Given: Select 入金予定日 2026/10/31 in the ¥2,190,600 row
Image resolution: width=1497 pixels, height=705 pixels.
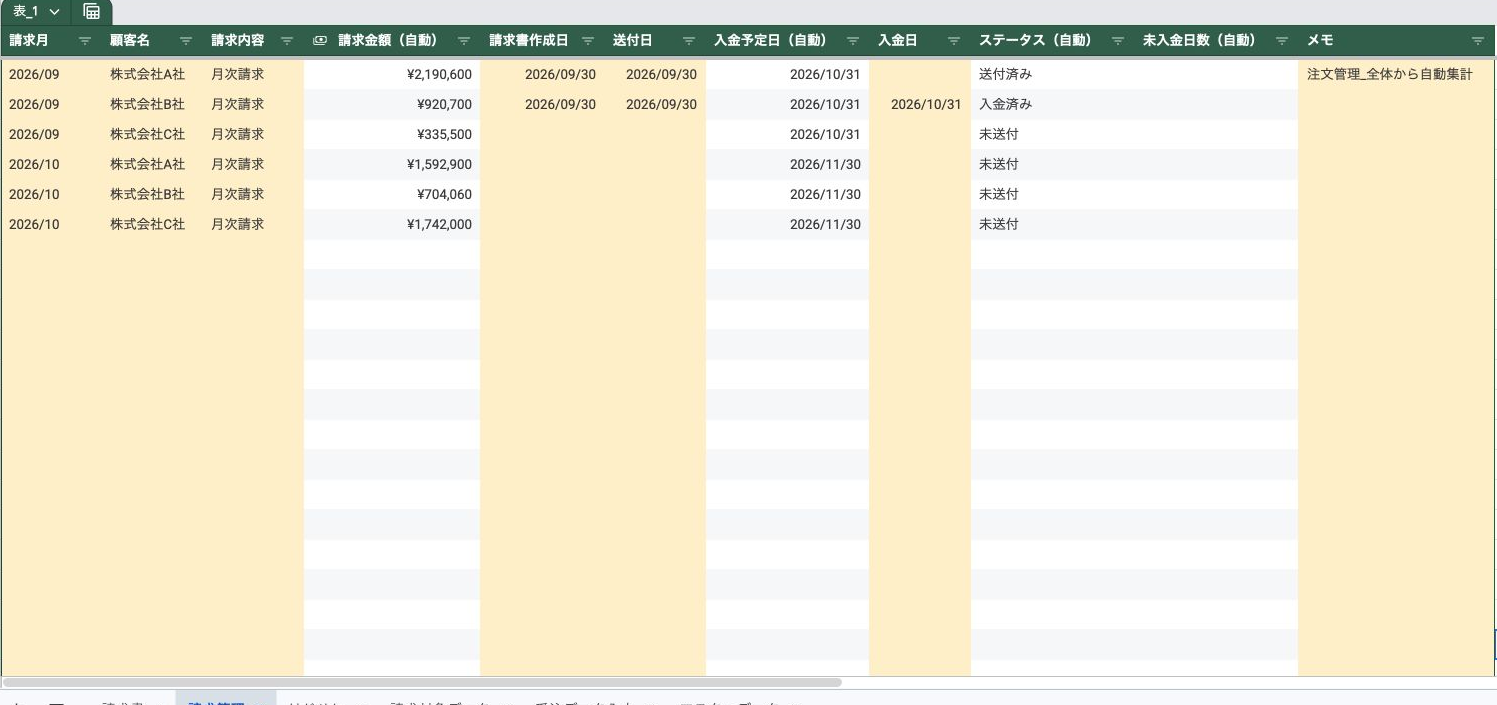Looking at the screenshot, I should pyautogui.click(x=788, y=74).
